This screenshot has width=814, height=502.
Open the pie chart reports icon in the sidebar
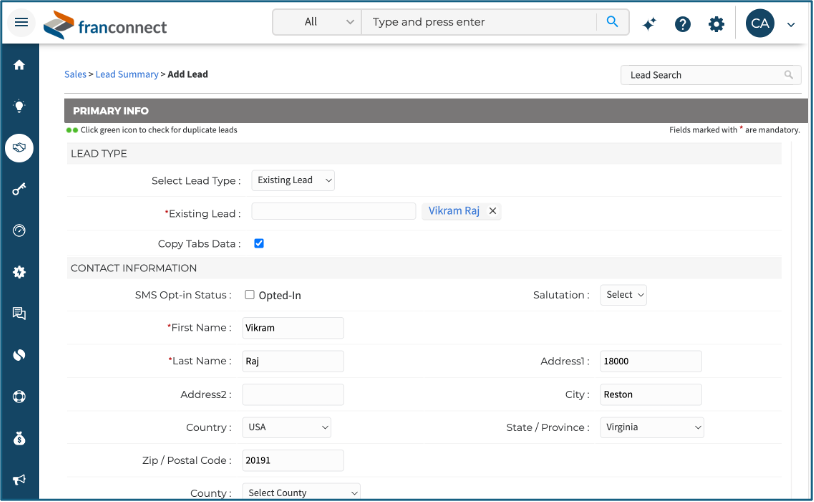point(19,355)
